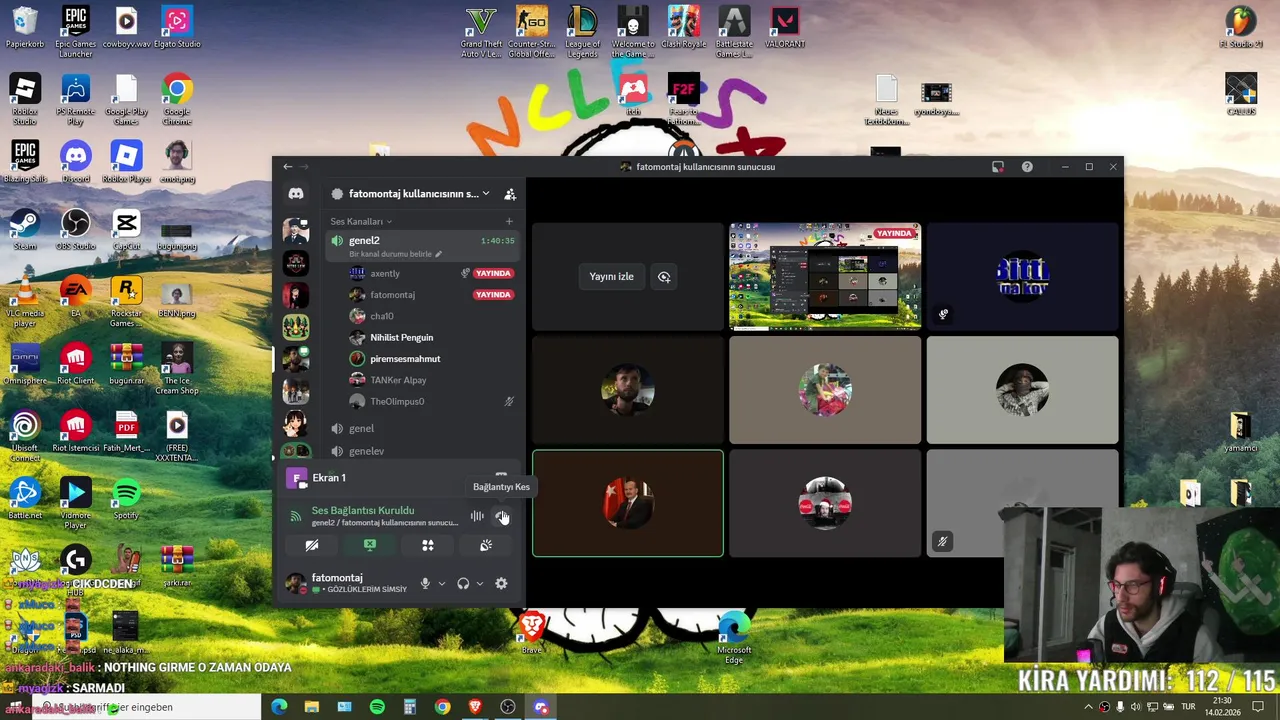Open File Explorer from the taskbar
The height and width of the screenshot is (720, 1280).
[x=312, y=707]
